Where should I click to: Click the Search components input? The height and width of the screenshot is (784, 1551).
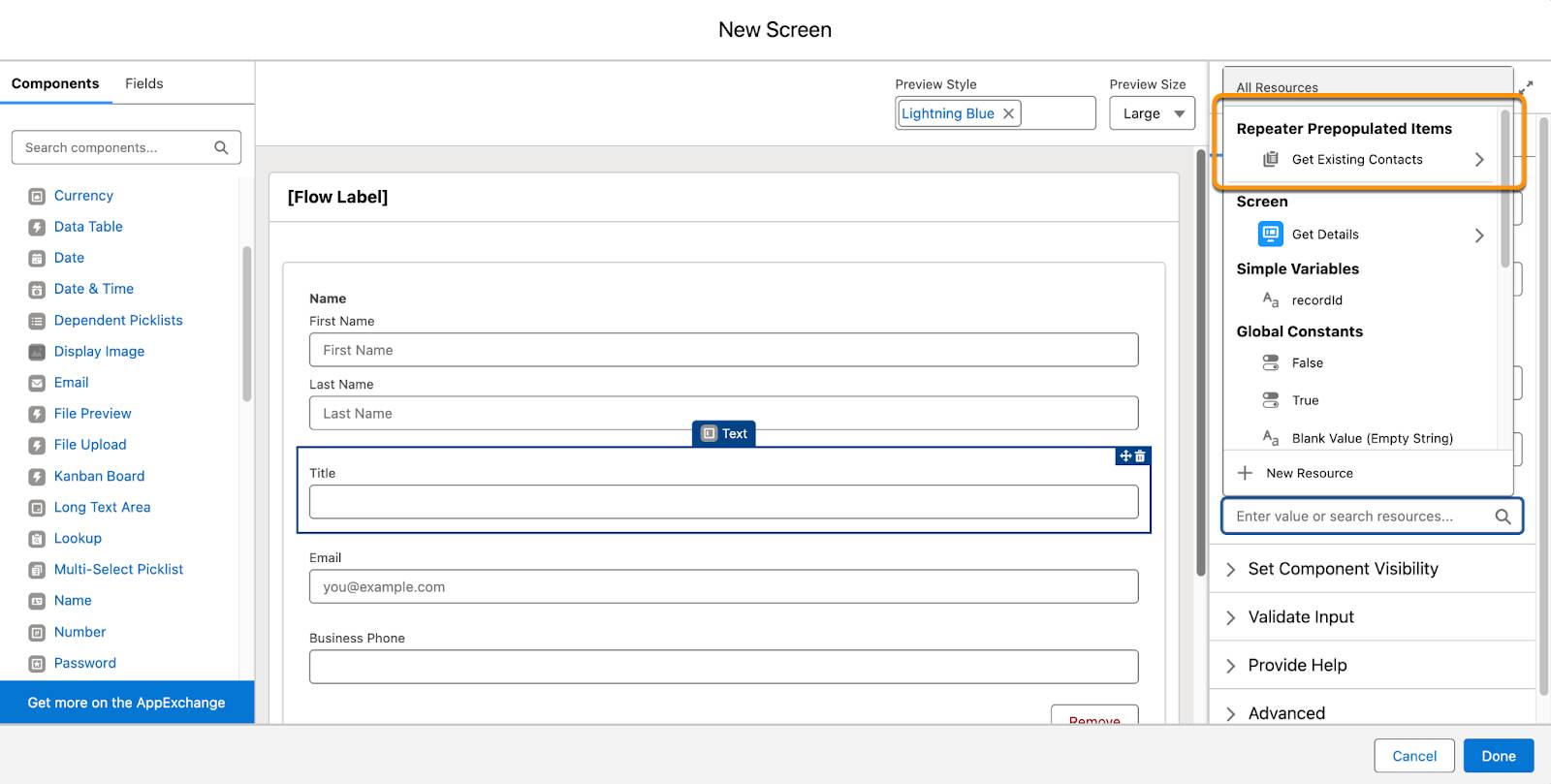tap(126, 147)
